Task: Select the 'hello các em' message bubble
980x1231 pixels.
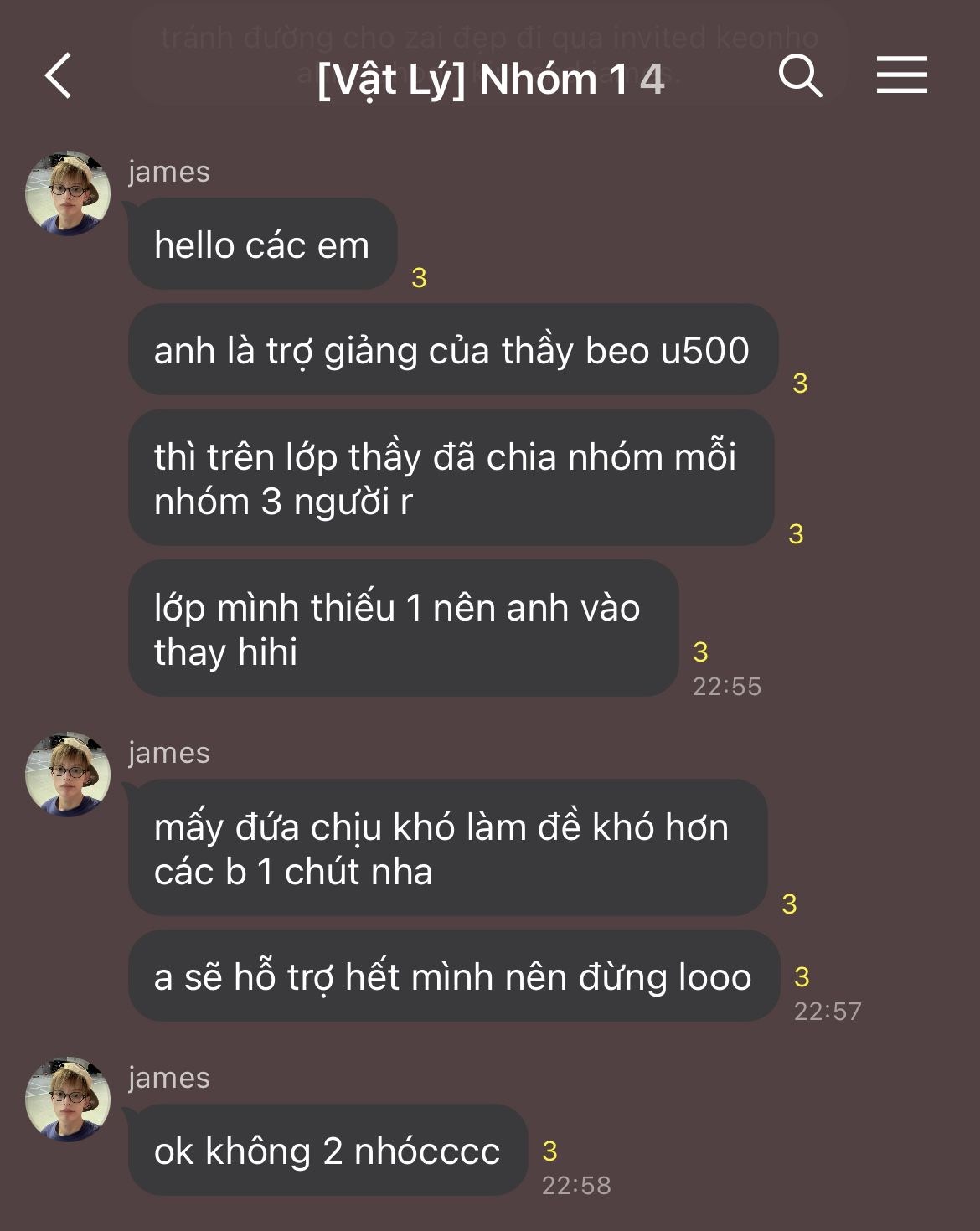Action: coord(262,245)
